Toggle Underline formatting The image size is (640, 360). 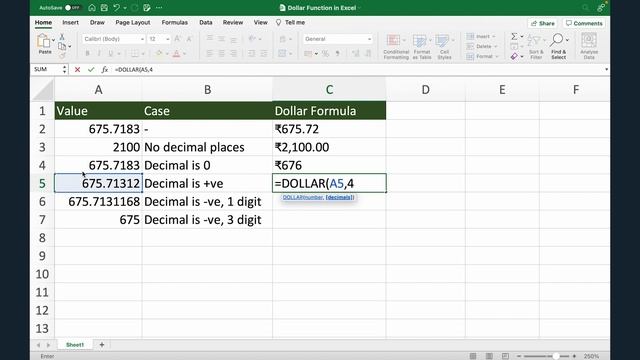pos(110,53)
